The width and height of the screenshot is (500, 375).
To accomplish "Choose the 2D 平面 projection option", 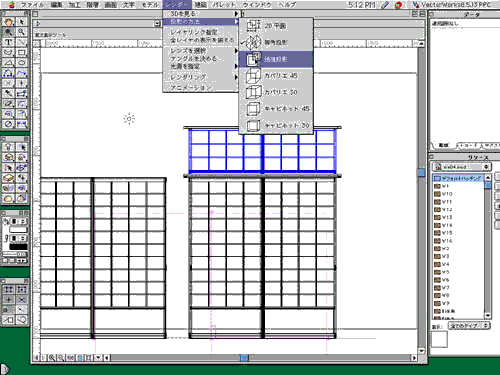I will pyautogui.click(x=276, y=26).
